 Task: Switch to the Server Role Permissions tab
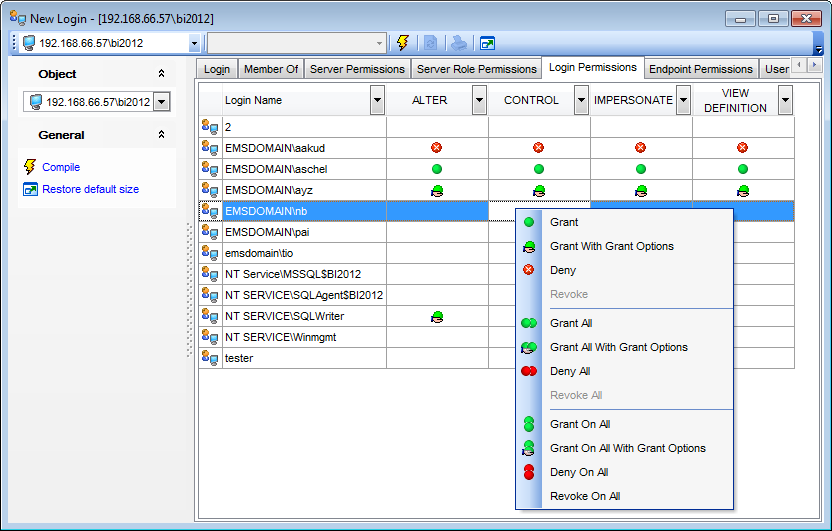[476, 69]
